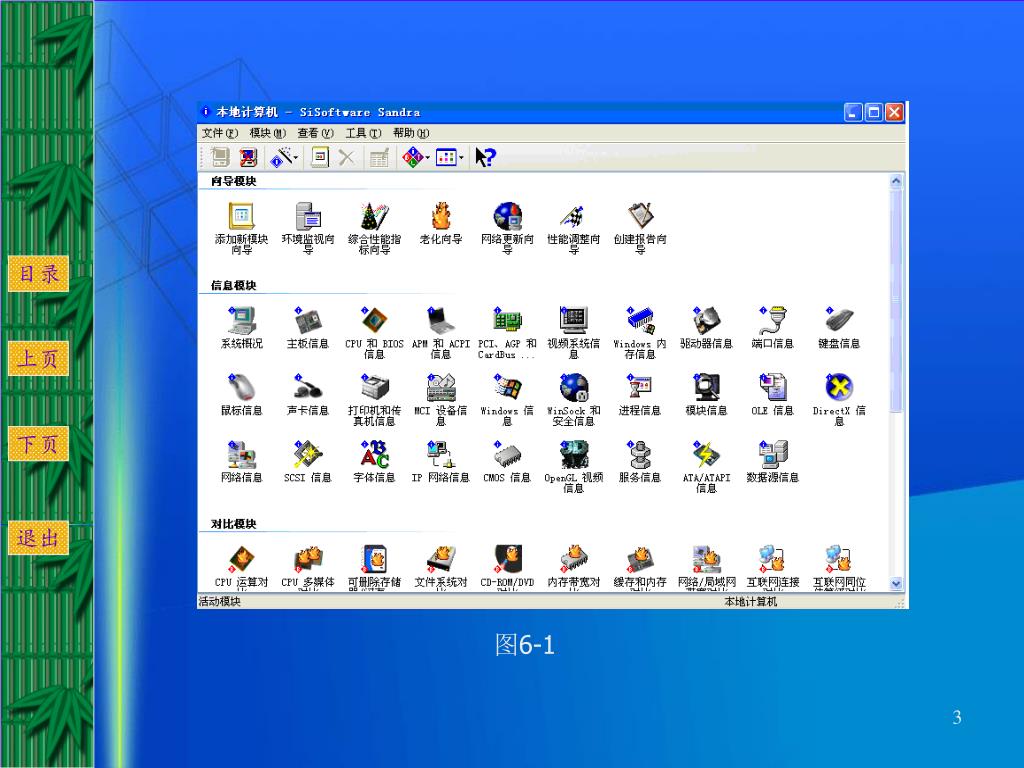Open the Windows 信息 flag icon
The height and width of the screenshot is (768, 1024).
(x=507, y=388)
